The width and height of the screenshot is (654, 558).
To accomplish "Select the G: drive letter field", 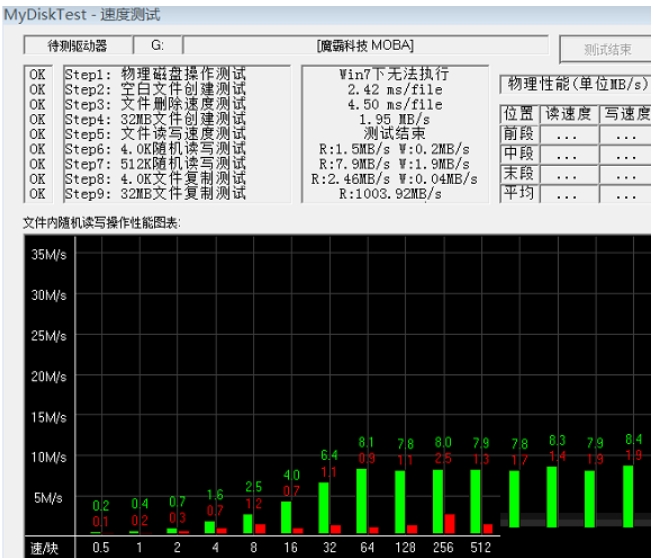I will coord(158,46).
